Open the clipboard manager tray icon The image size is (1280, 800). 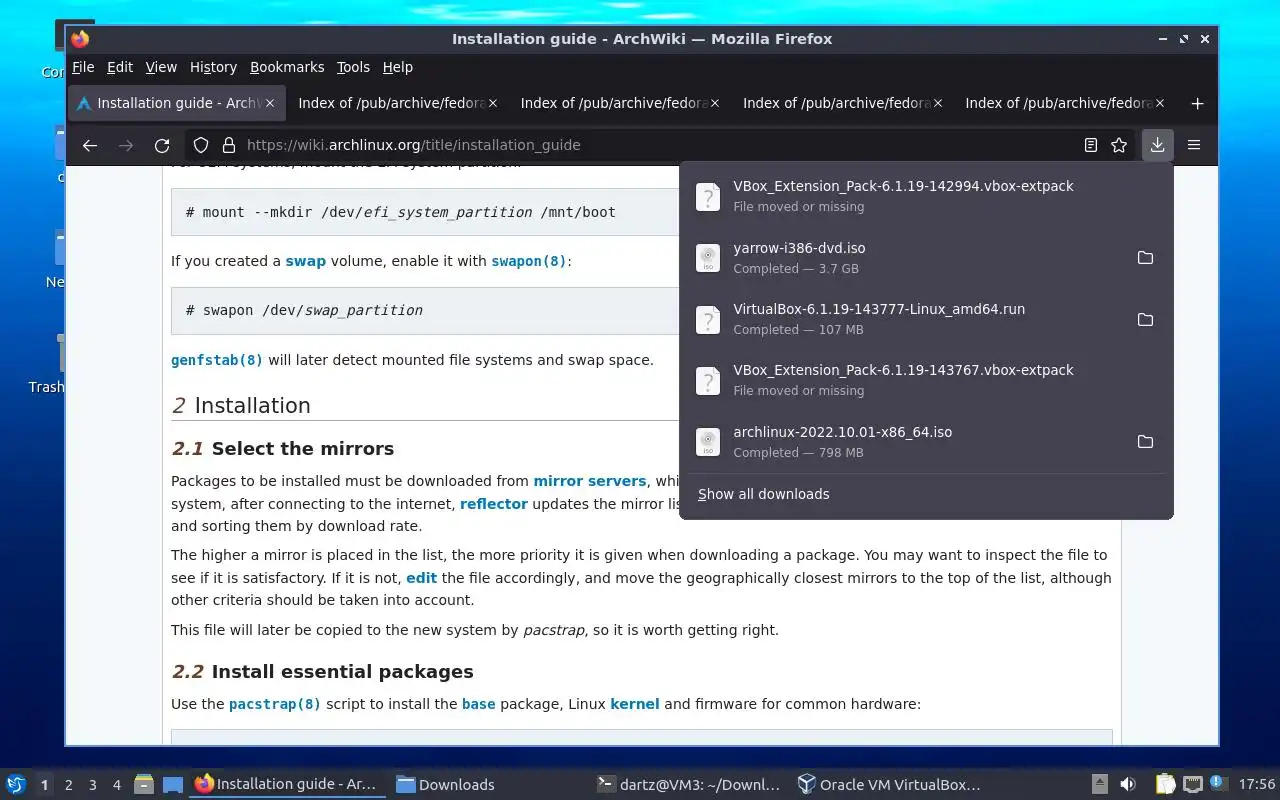tap(1165, 784)
